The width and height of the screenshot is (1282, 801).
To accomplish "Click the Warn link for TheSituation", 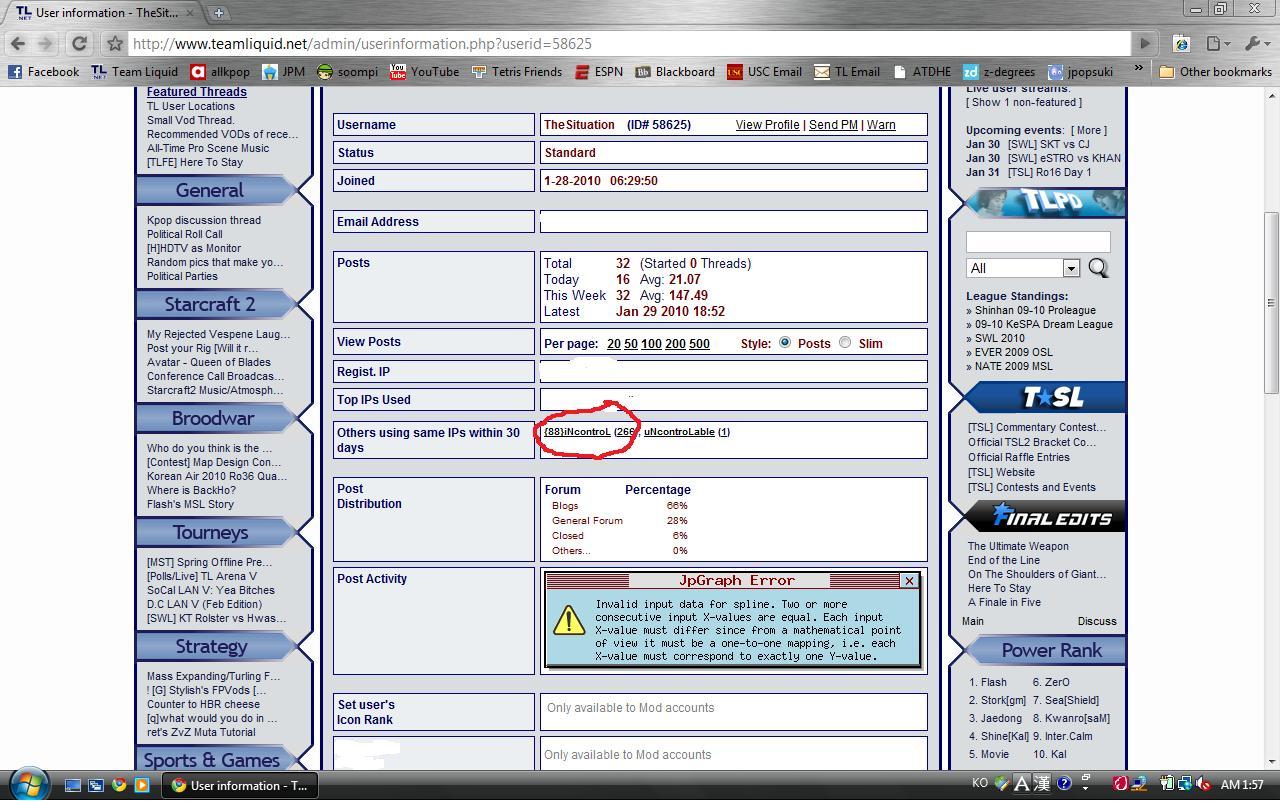I will click(x=881, y=125).
